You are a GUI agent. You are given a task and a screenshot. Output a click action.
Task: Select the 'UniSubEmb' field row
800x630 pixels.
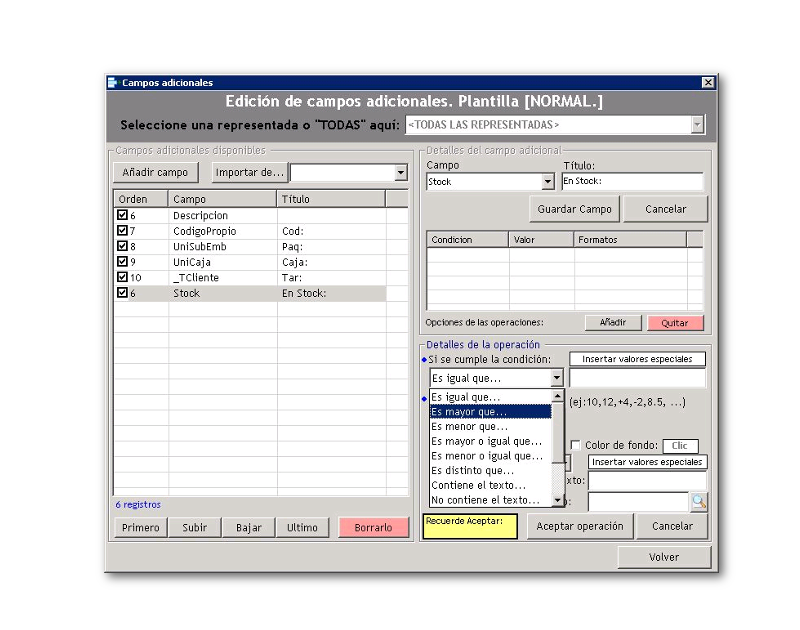(x=250, y=246)
